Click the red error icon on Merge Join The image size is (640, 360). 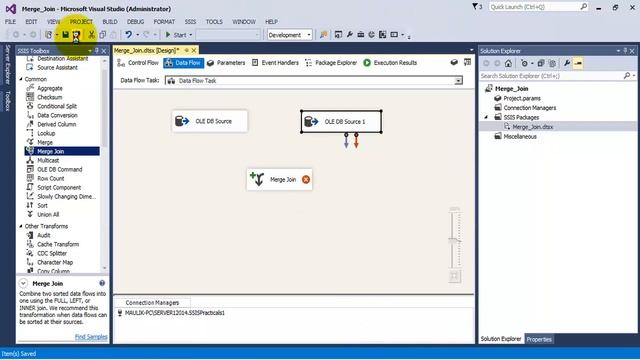(306, 180)
